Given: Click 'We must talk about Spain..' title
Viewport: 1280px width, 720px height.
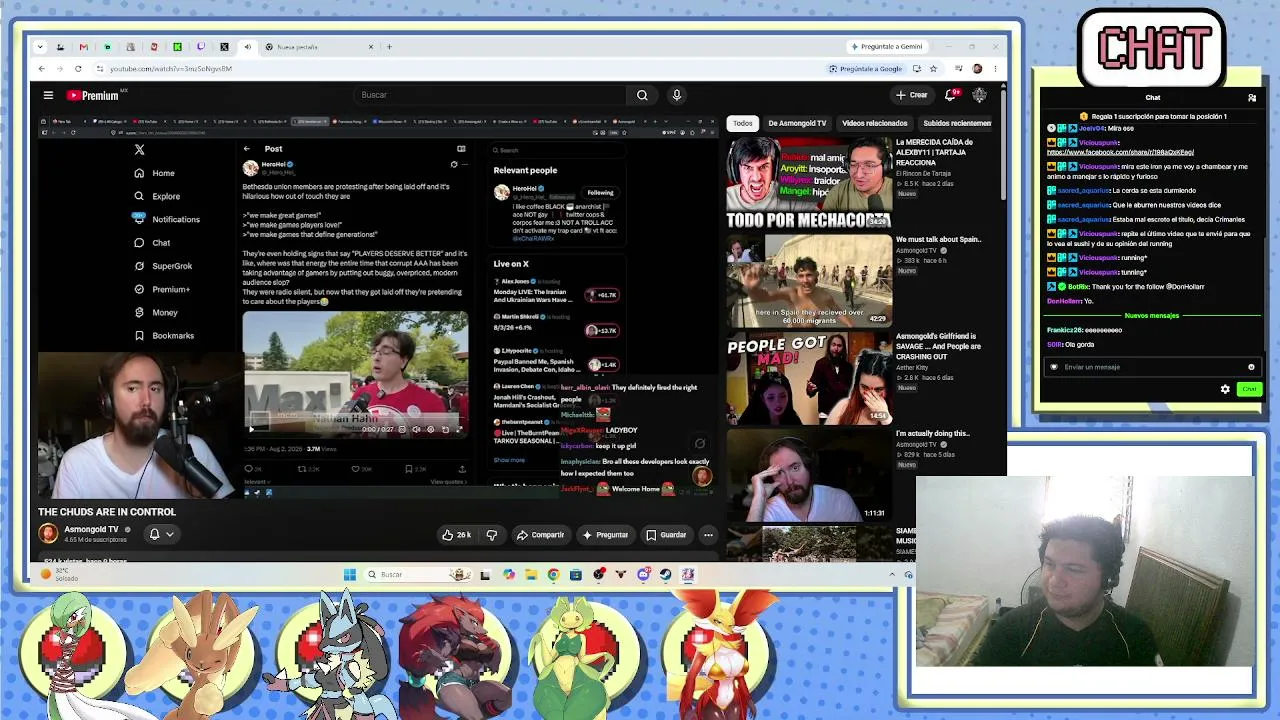Looking at the screenshot, I should [939, 240].
